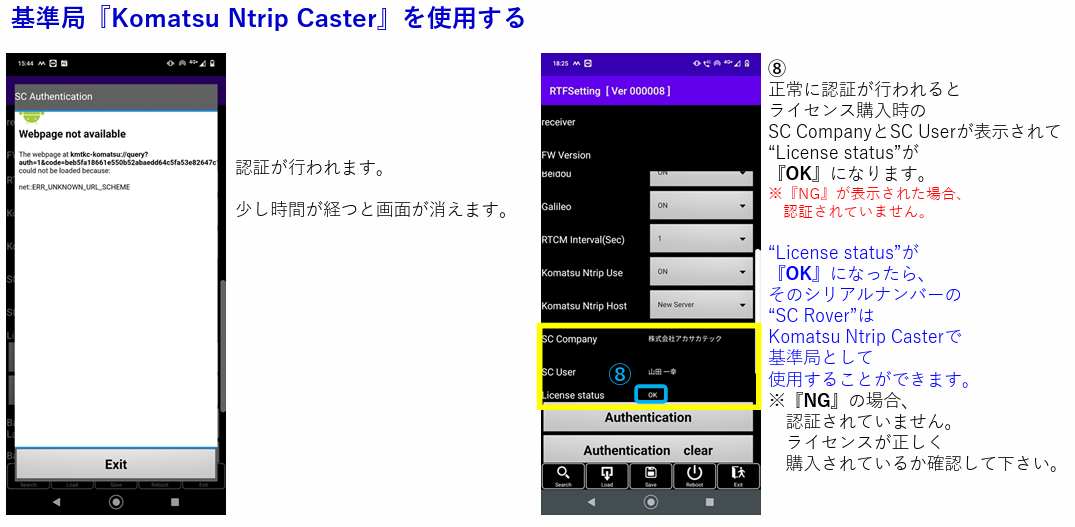
Task: Tap Android home circle on SC Authentication phone
Action: pyautogui.click(x=116, y=502)
